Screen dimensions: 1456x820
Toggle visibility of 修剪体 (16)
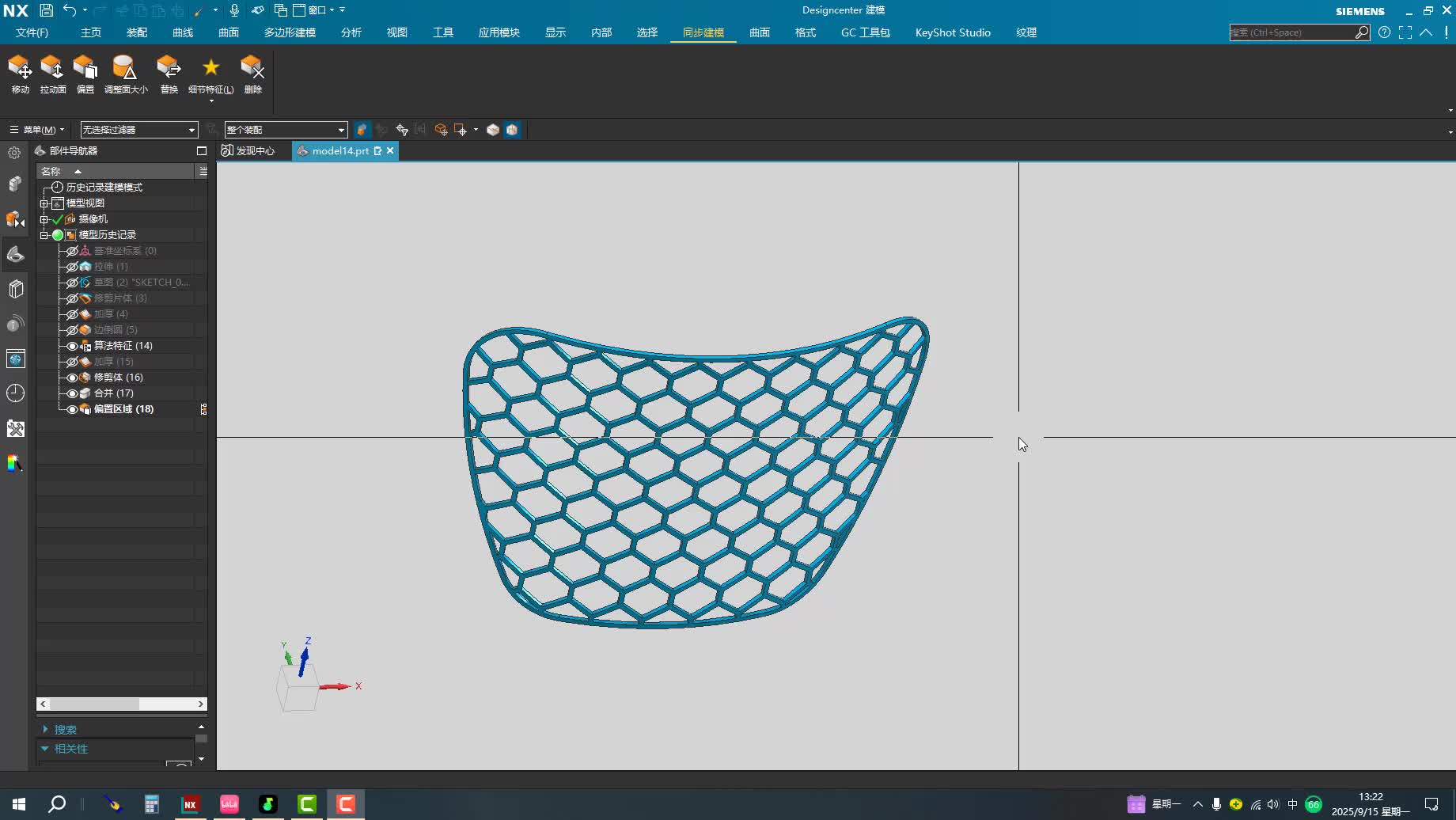point(72,378)
